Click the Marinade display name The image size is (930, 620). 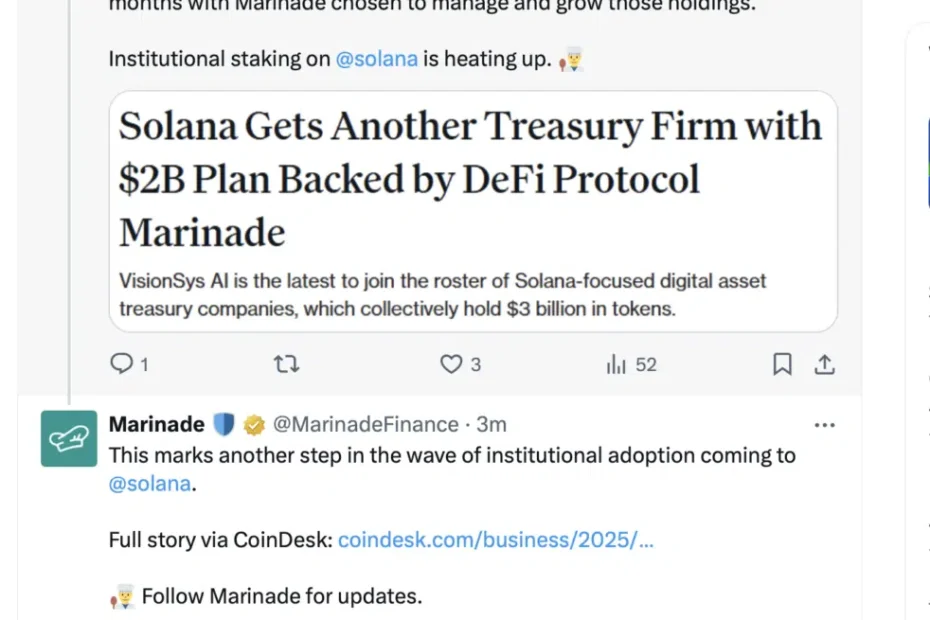coord(156,425)
